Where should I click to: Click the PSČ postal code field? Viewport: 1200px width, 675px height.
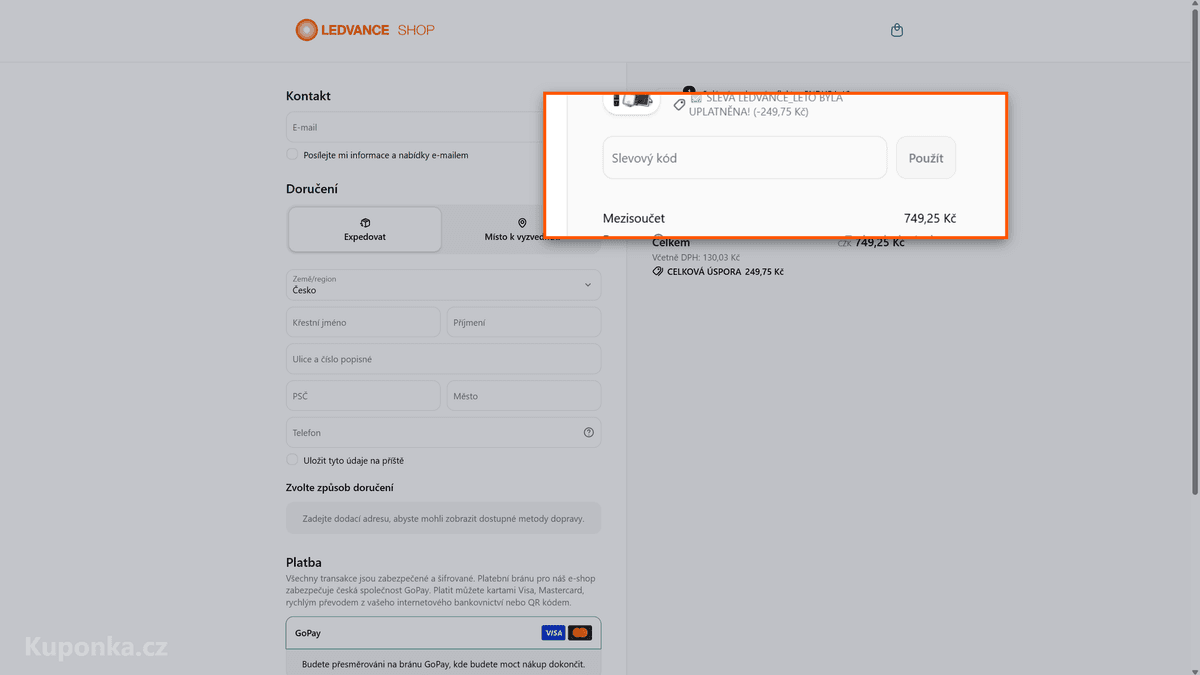click(363, 396)
